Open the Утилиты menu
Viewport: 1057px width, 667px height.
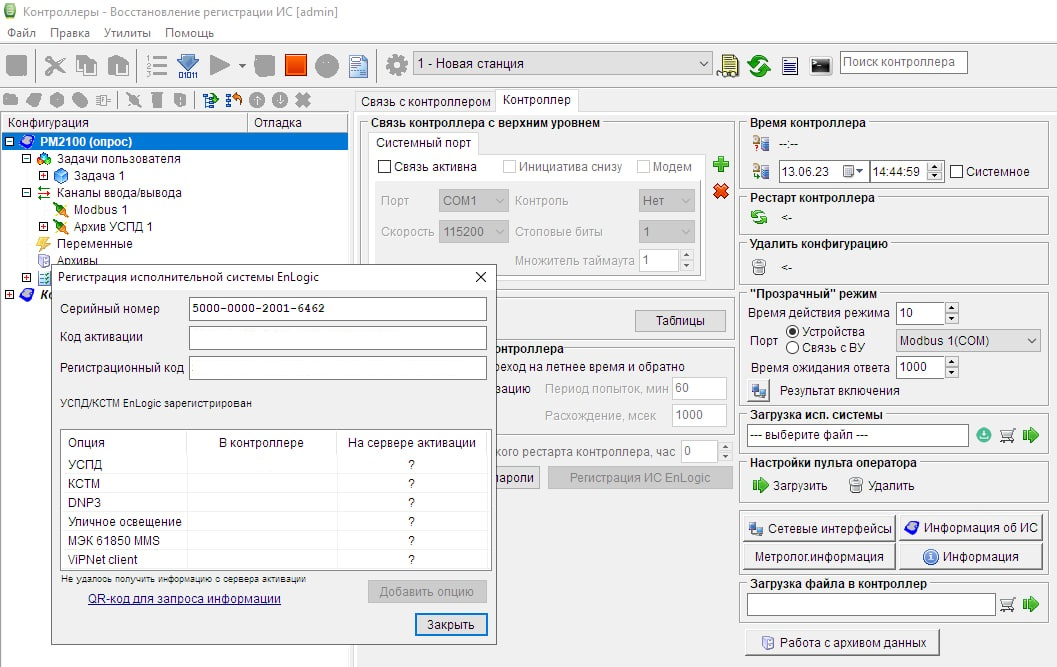coord(127,32)
